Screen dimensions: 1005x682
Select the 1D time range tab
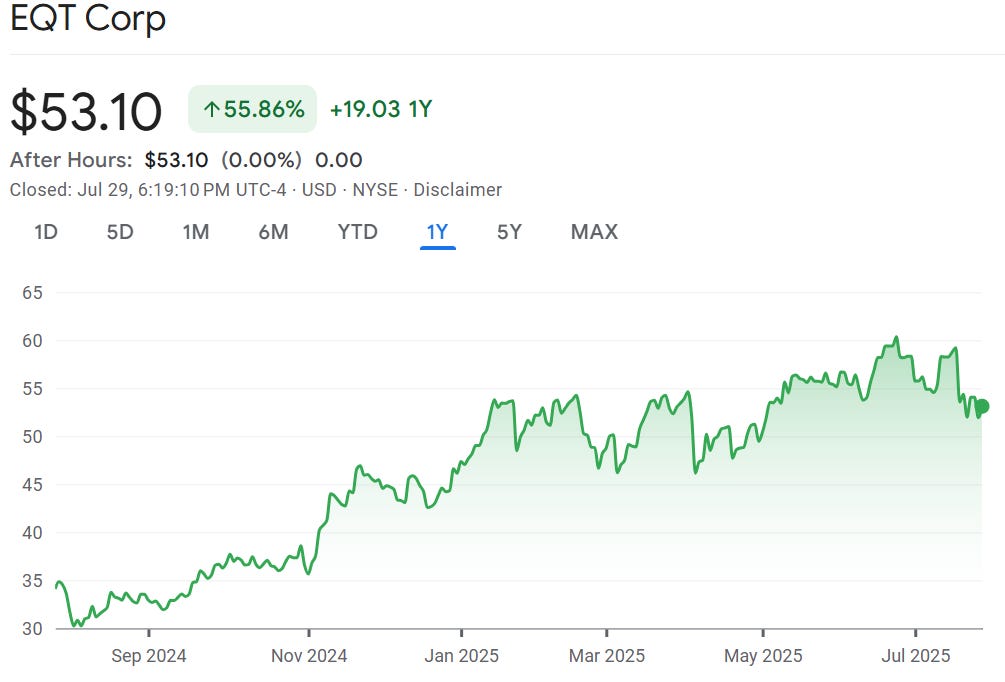click(46, 231)
